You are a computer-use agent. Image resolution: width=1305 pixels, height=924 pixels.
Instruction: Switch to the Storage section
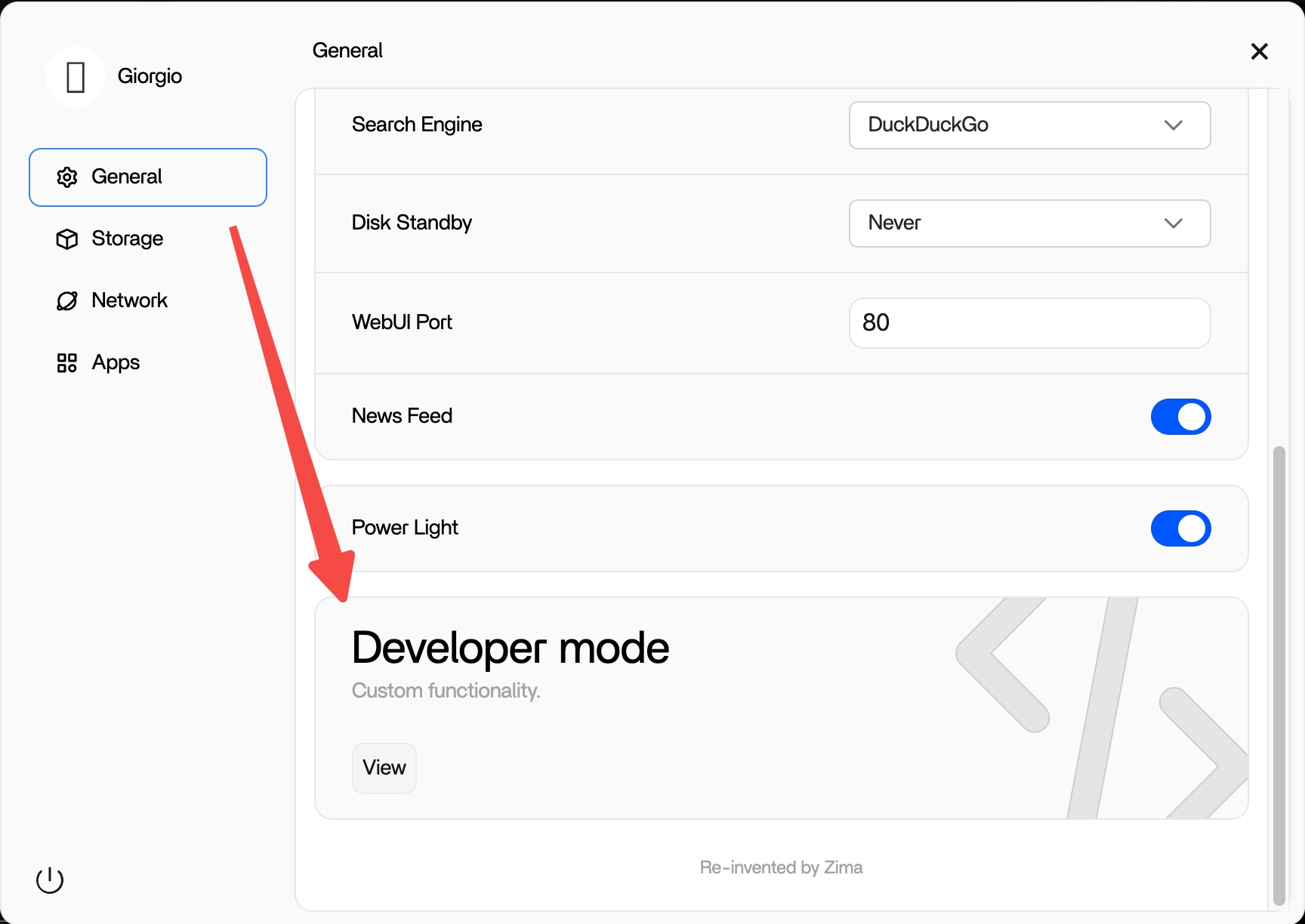point(127,239)
